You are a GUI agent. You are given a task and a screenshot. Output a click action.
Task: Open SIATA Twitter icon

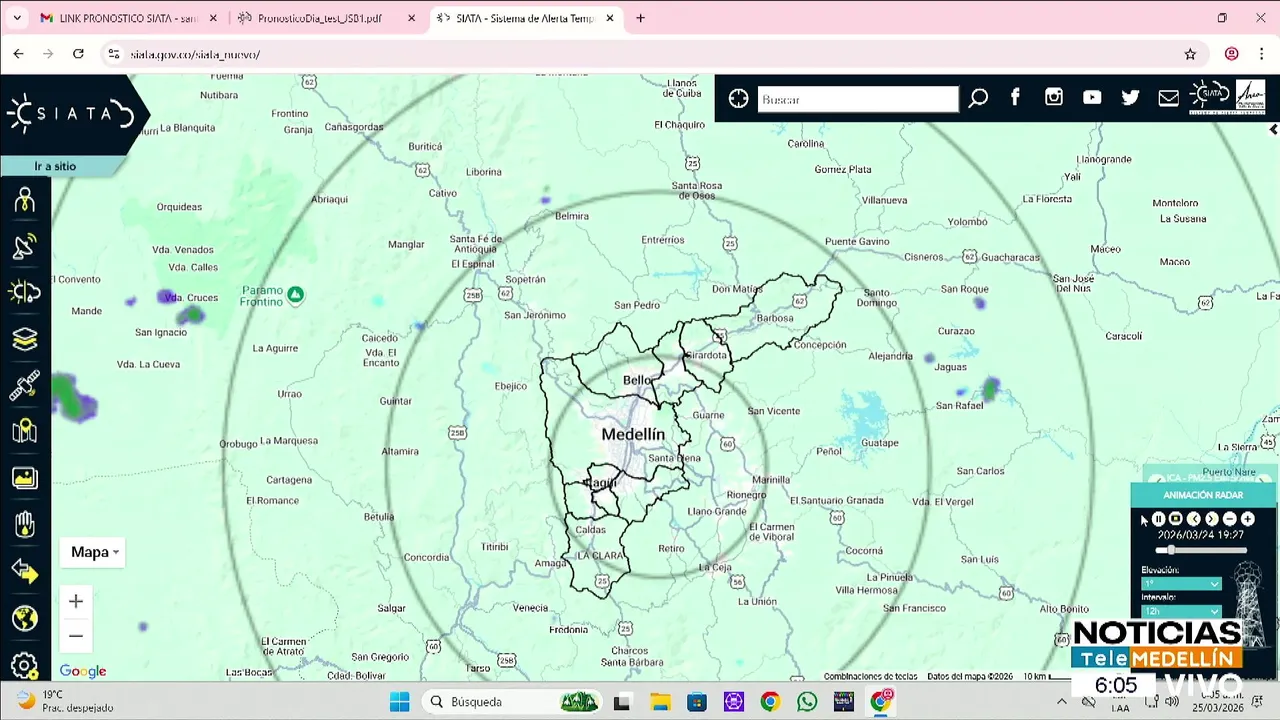coord(1130,97)
